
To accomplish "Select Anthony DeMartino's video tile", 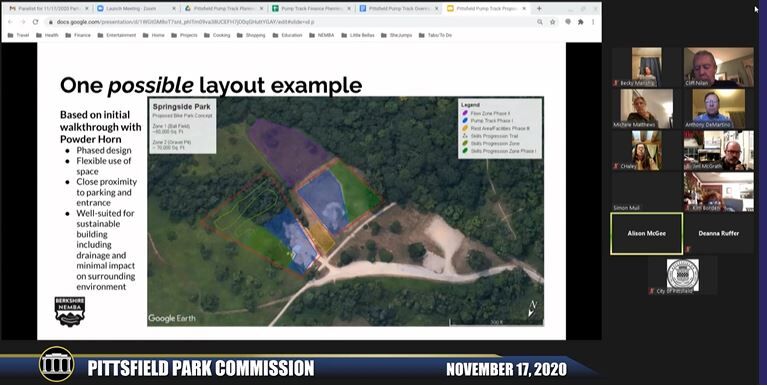I will pos(718,109).
